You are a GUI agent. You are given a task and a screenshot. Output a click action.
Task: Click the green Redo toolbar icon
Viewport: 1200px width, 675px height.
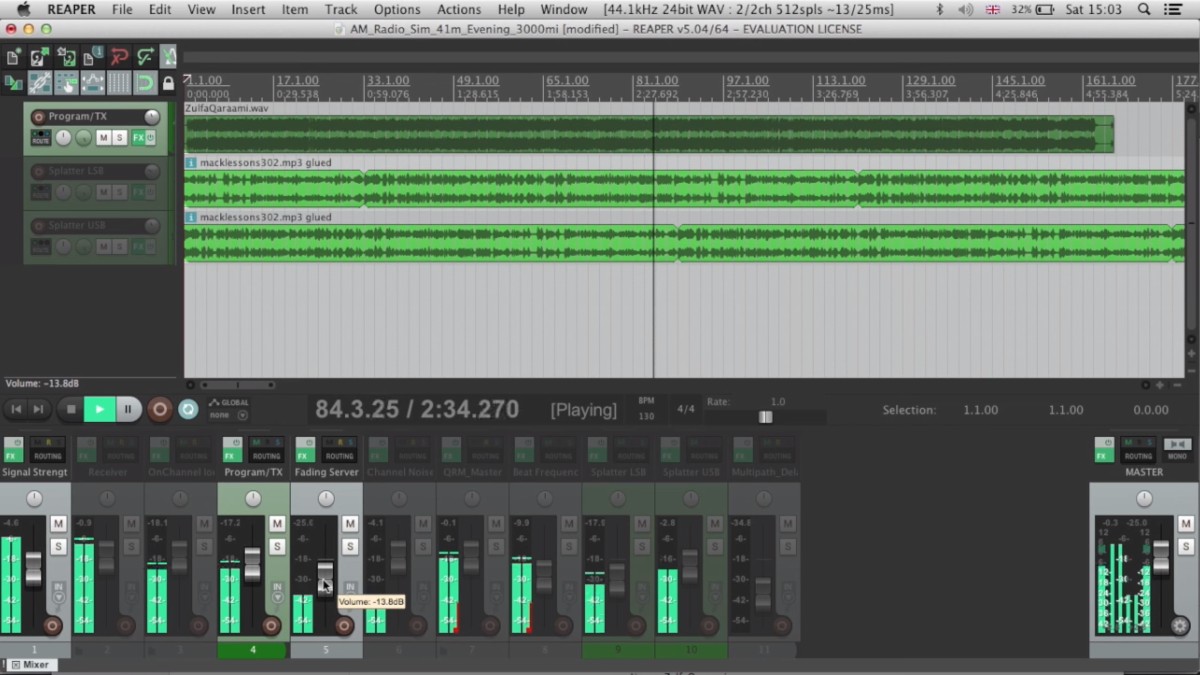[x=145, y=57]
